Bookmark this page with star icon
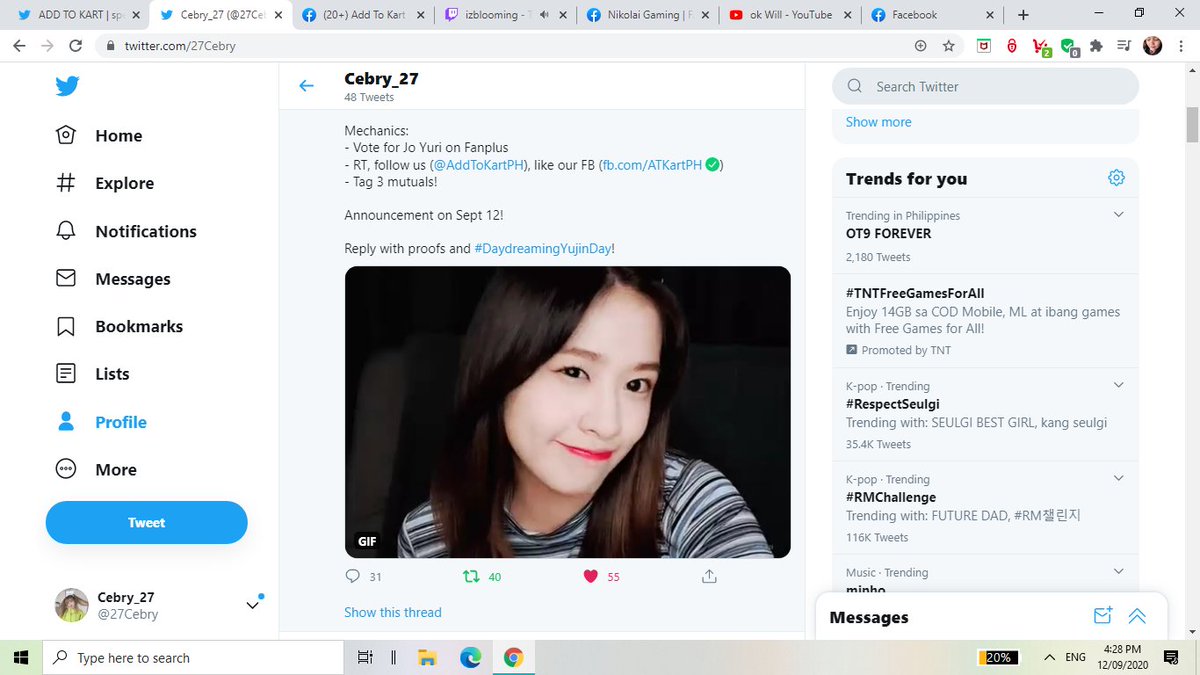The image size is (1200, 675). 949,46
